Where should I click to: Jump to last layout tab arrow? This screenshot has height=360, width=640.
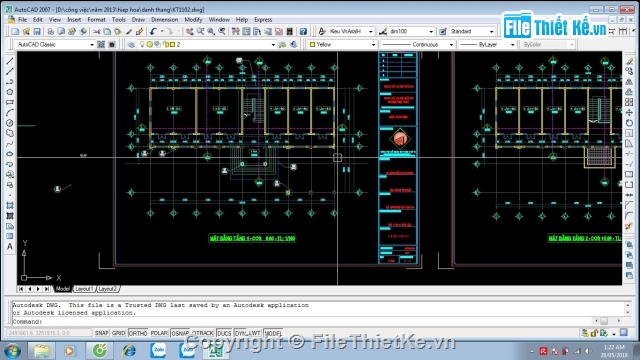47,289
